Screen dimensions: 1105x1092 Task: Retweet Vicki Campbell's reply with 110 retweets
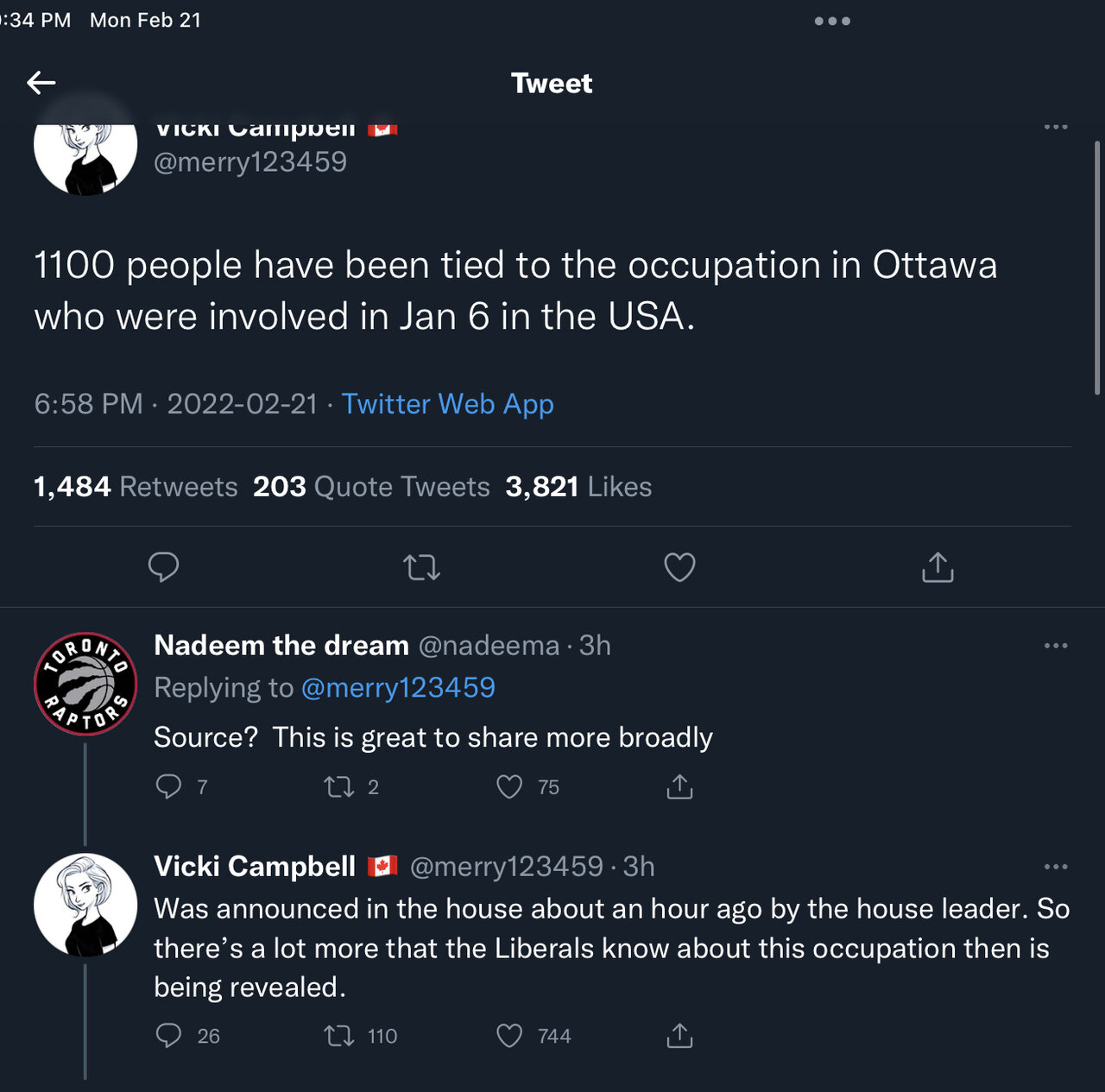[x=339, y=1036]
